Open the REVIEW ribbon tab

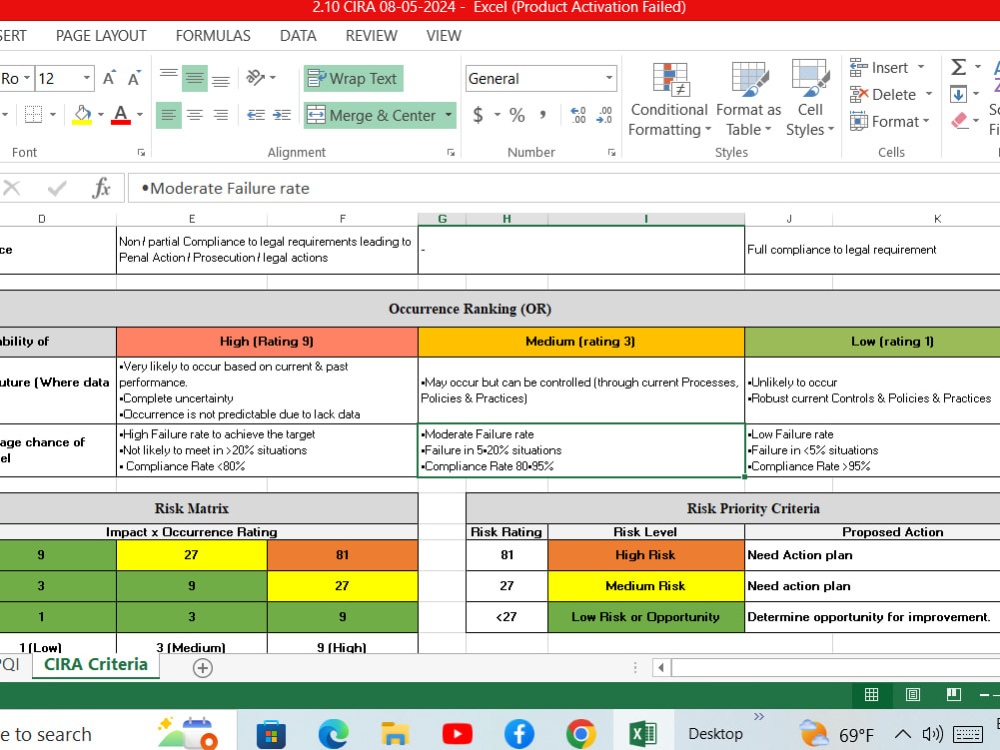371,36
